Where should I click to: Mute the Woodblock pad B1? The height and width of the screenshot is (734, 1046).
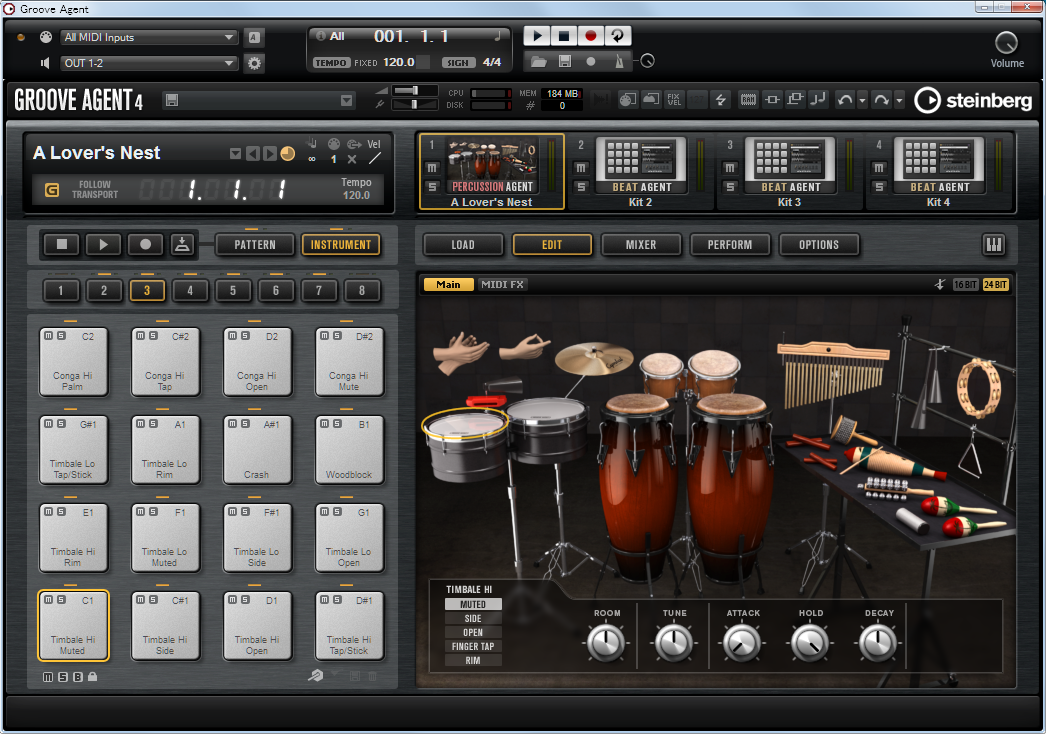(324, 424)
